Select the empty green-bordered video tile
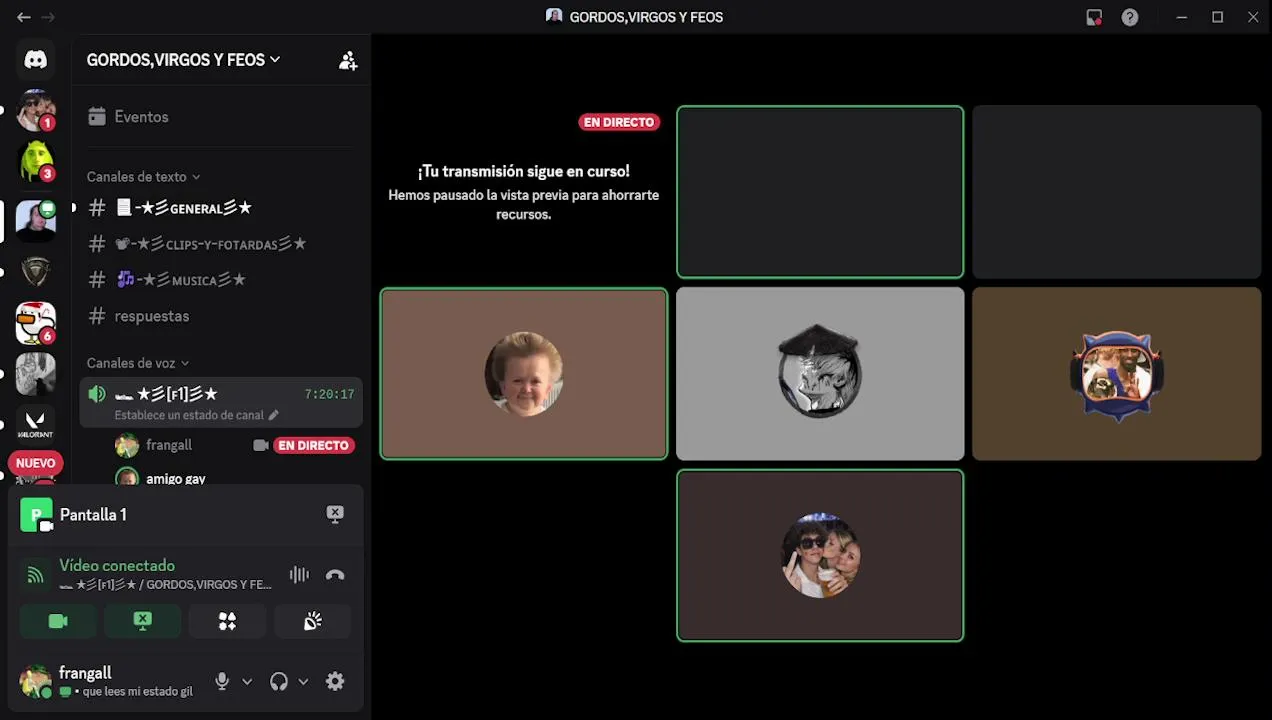Viewport: 1272px width, 720px height. (x=820, y=192)
